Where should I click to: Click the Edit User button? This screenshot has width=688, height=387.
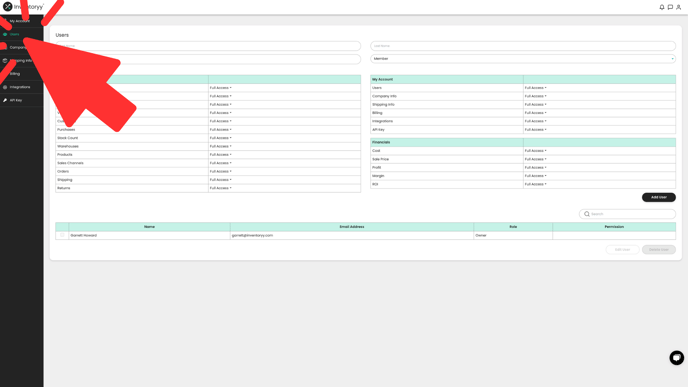tap(622, 250)
